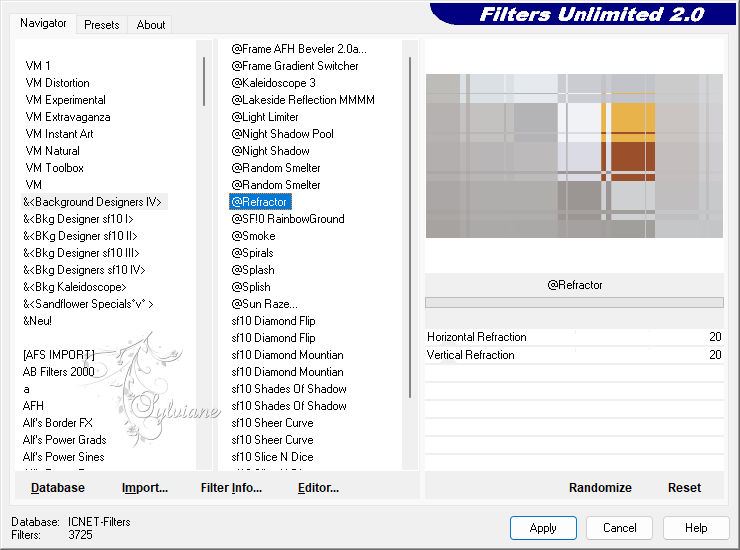Choose @Spirals filter
Screen dimensions: 740x550
click(252, 253)
